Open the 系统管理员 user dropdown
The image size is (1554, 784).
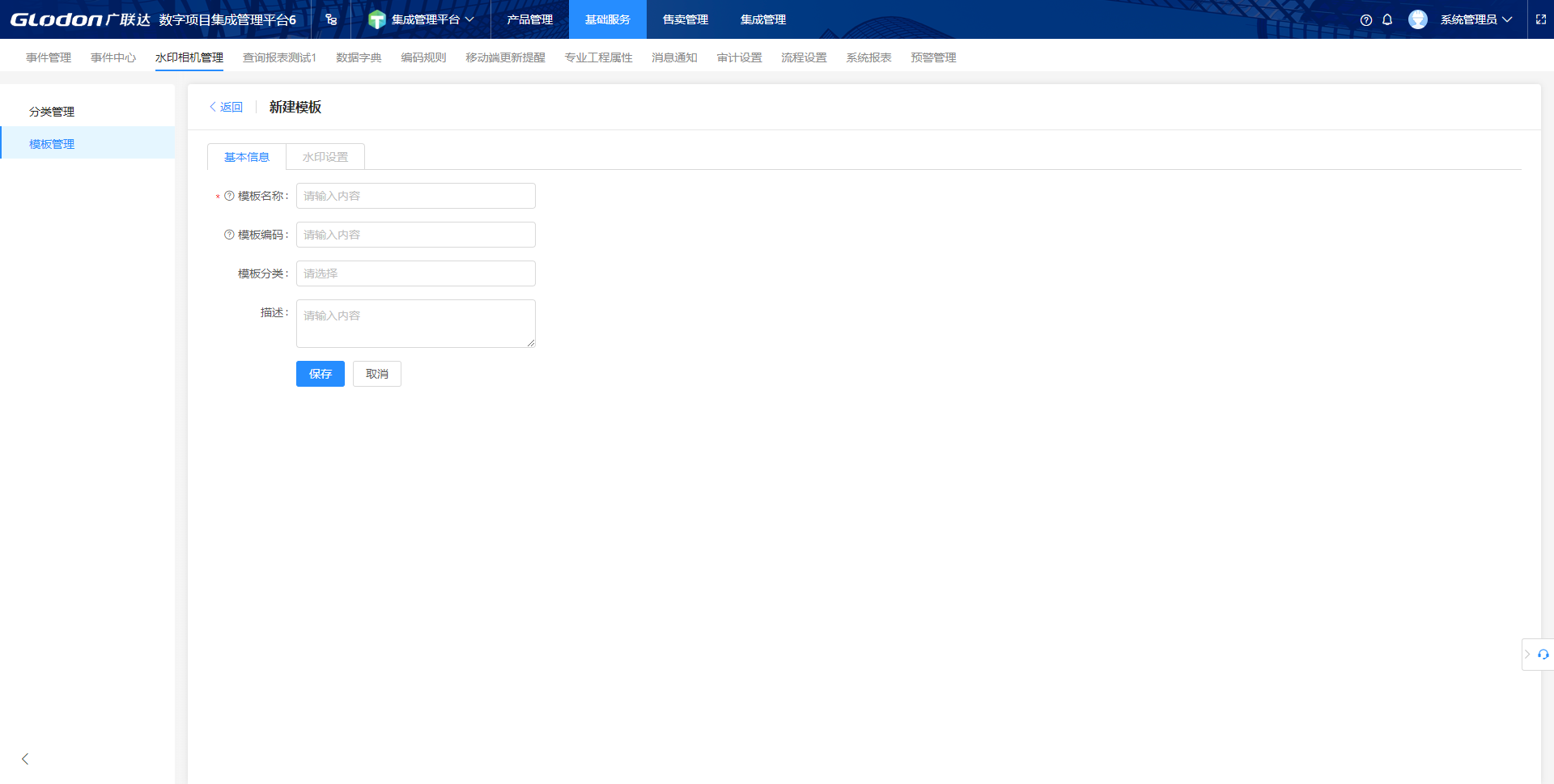coord(1475,20)
